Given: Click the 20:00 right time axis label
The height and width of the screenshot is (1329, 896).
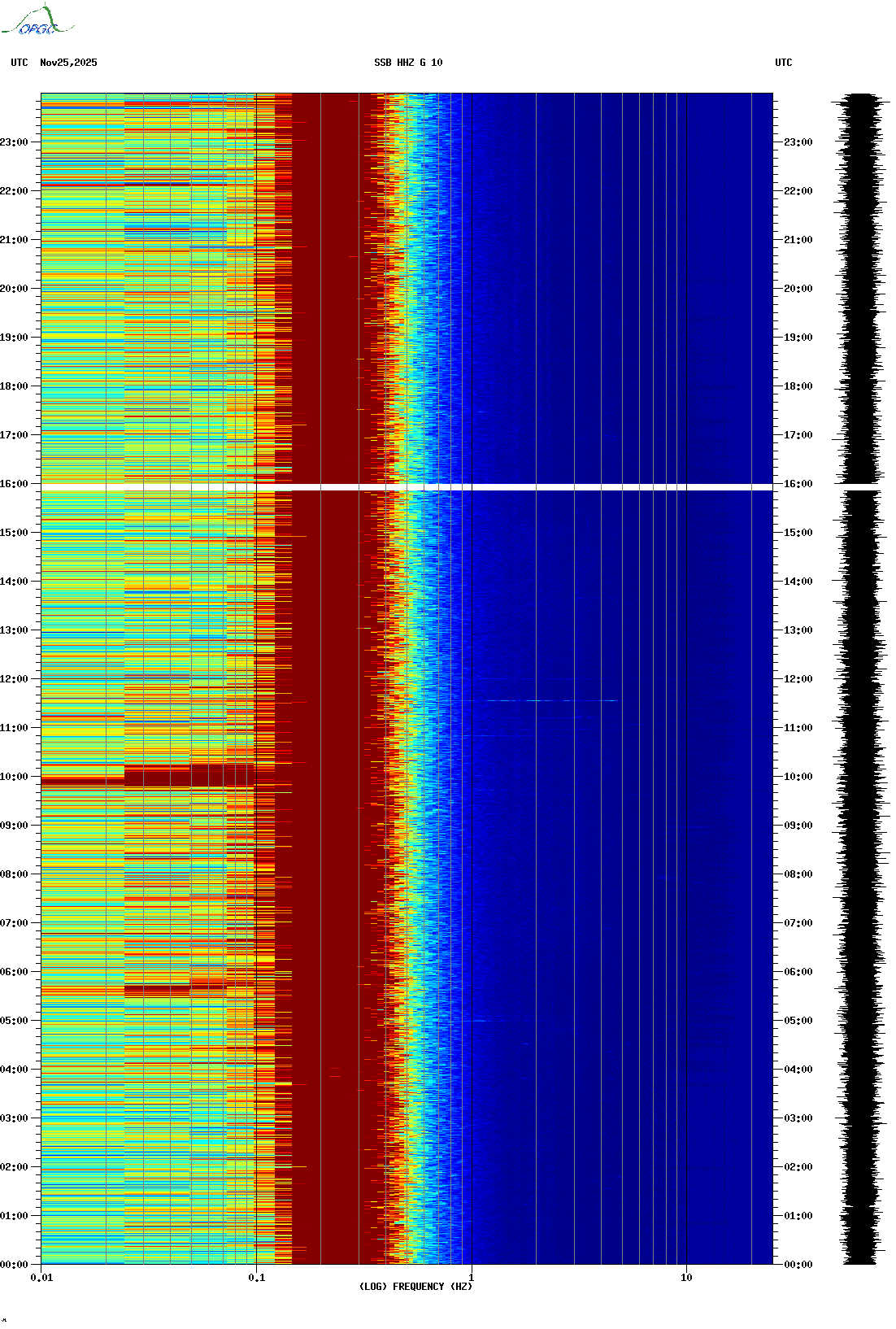Looking at the screenshot, I should click(x=798, y=289).
